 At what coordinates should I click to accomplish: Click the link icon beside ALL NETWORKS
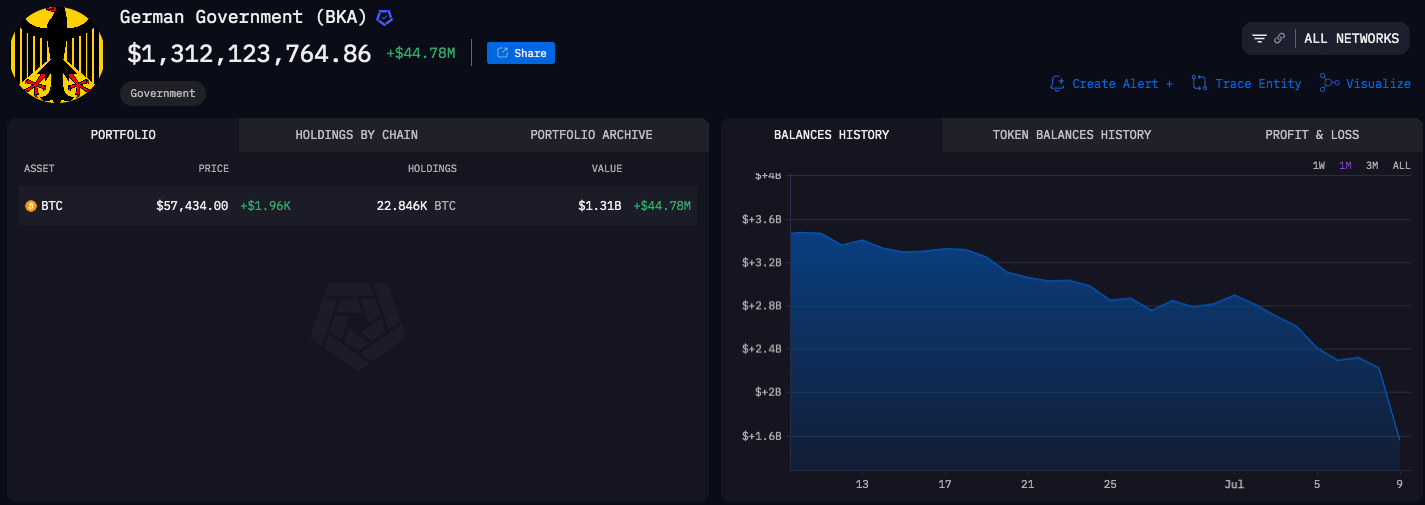coord(1279,39)
